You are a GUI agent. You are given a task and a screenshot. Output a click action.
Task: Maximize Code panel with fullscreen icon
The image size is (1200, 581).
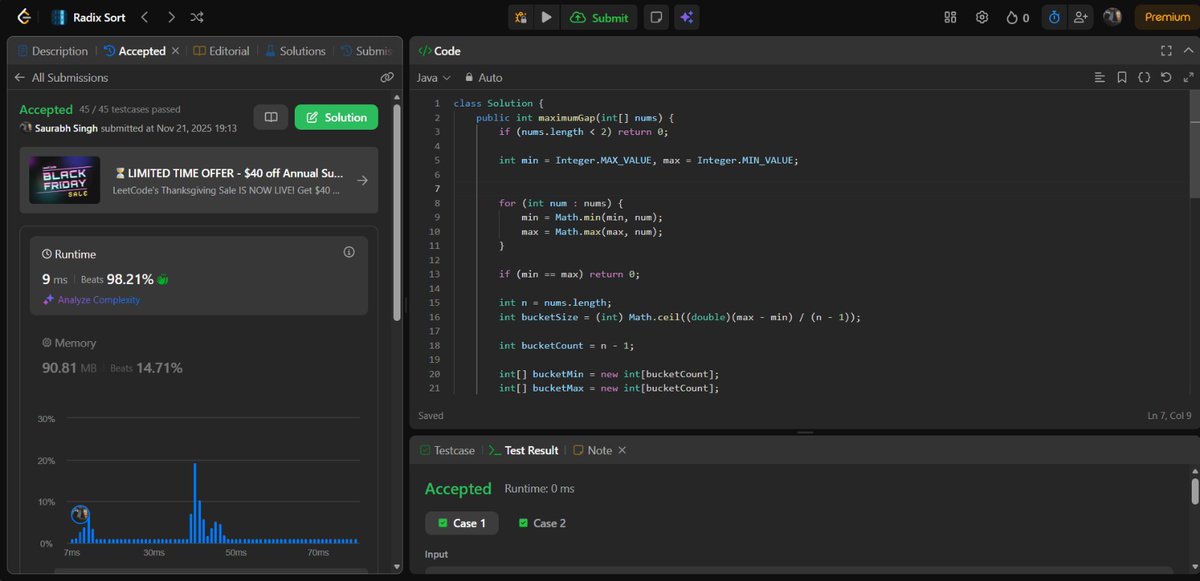coord(1166,51)
